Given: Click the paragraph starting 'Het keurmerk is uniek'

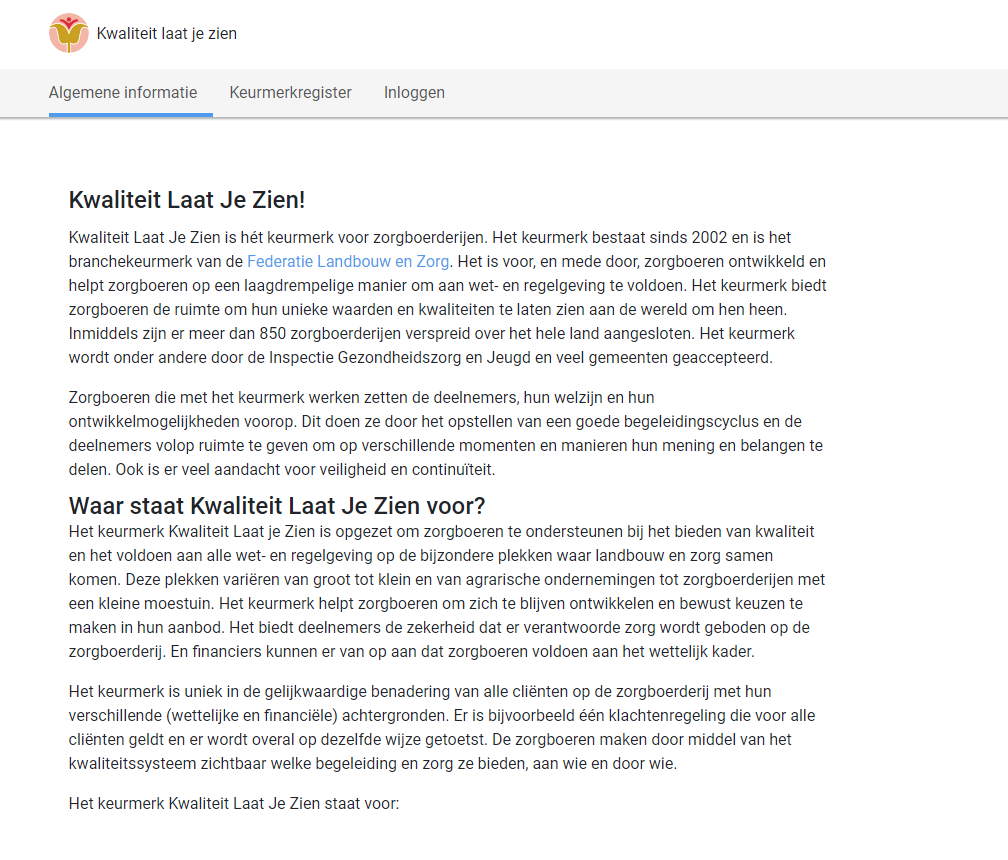Looking at the screenshot, I should pos(442,728).
